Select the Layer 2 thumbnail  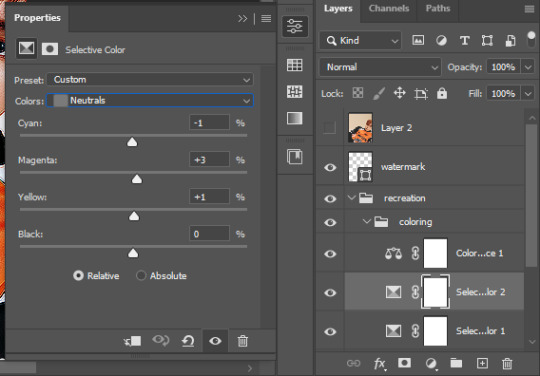(x=360, y=128)
